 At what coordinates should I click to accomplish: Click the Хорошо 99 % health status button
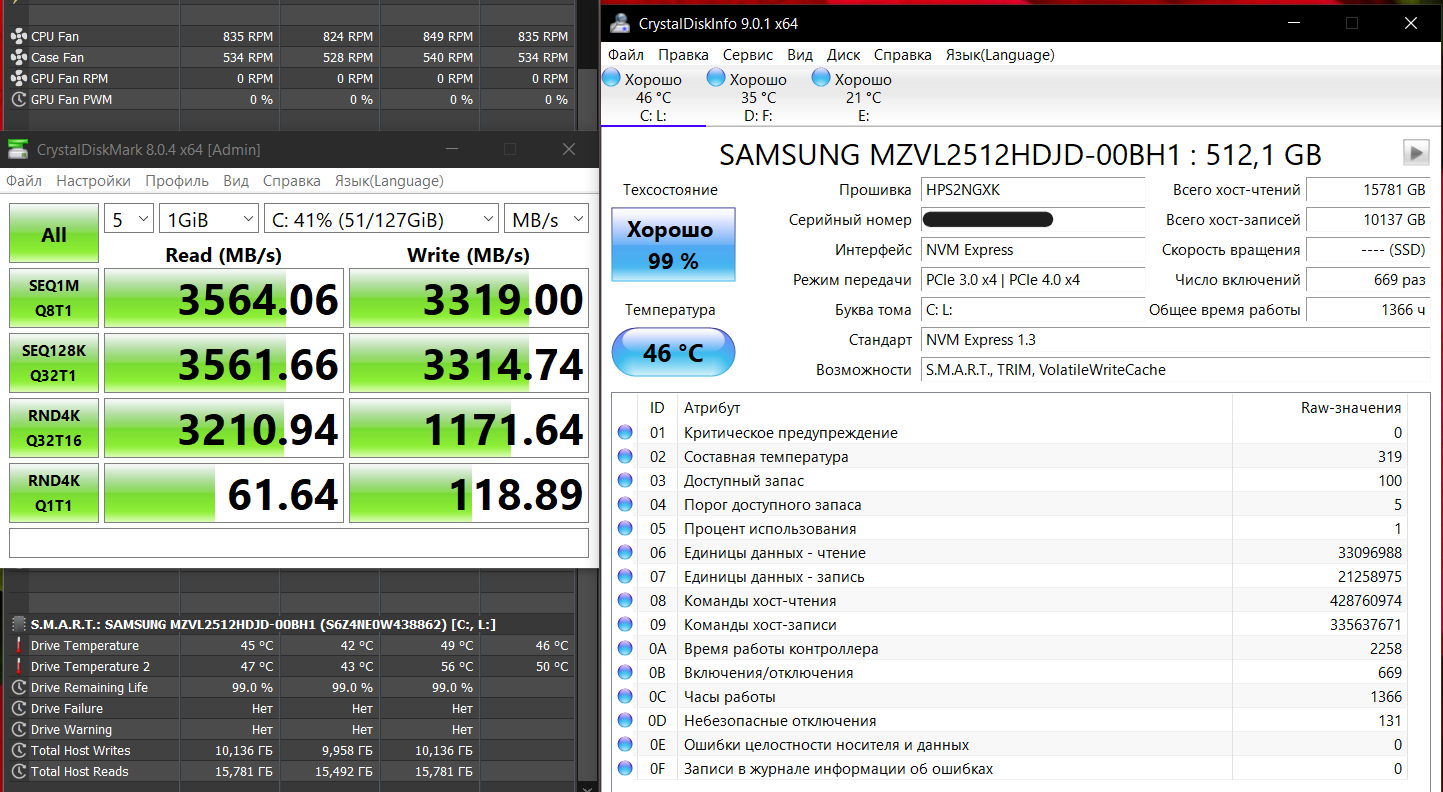click(x=673, y=245)
